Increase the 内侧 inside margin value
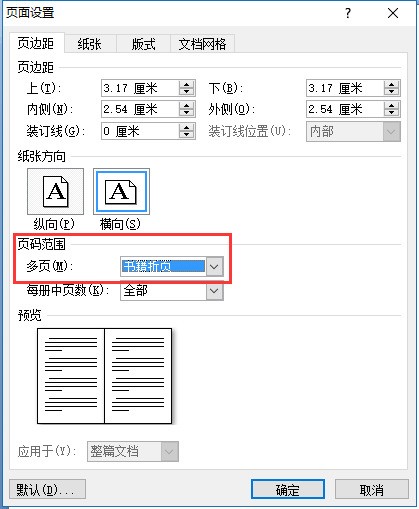This screenshot has width=419, height=509. (x=187, y=106)
